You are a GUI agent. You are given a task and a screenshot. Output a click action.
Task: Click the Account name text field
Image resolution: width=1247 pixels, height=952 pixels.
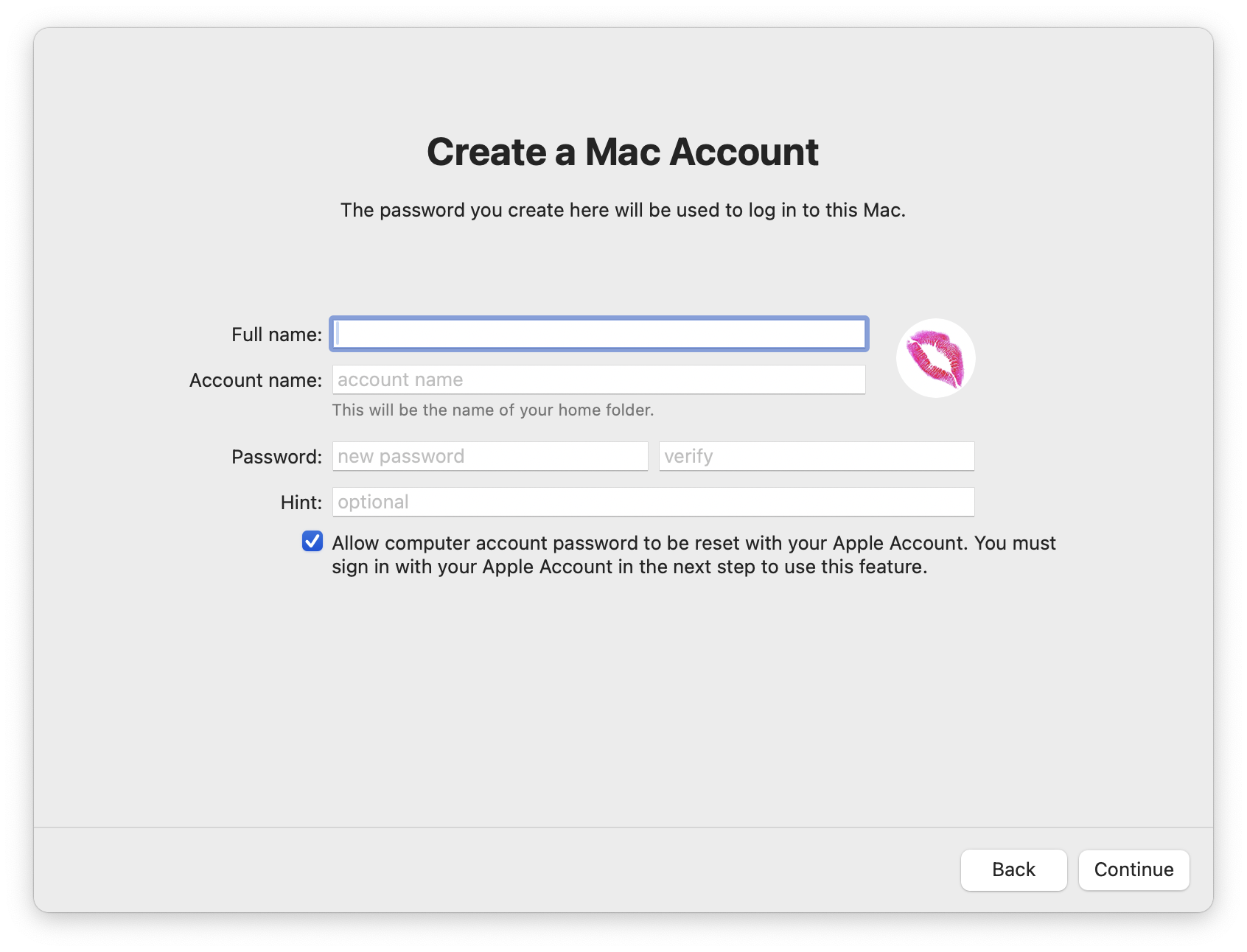598,379
